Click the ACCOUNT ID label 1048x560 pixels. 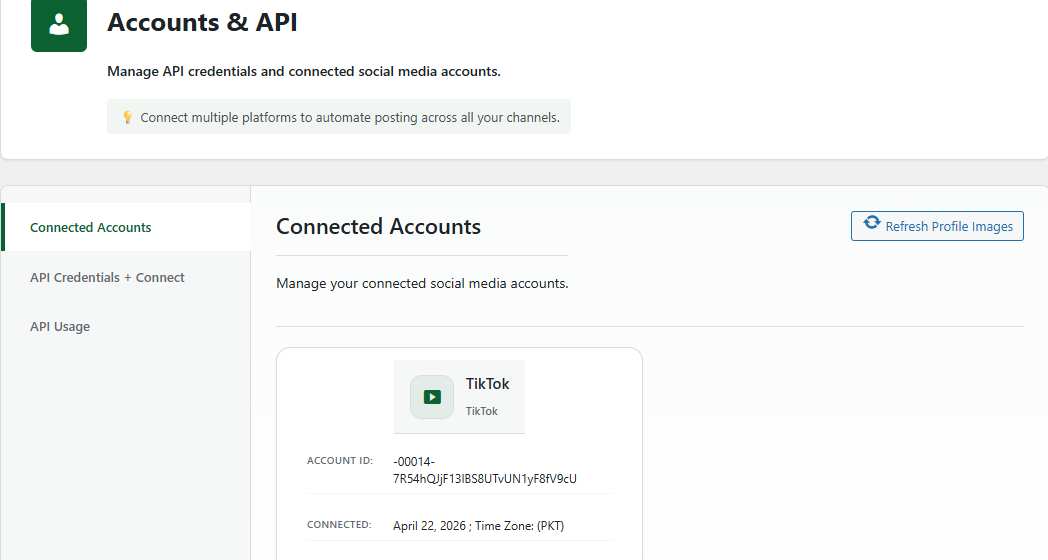(340, 460)
